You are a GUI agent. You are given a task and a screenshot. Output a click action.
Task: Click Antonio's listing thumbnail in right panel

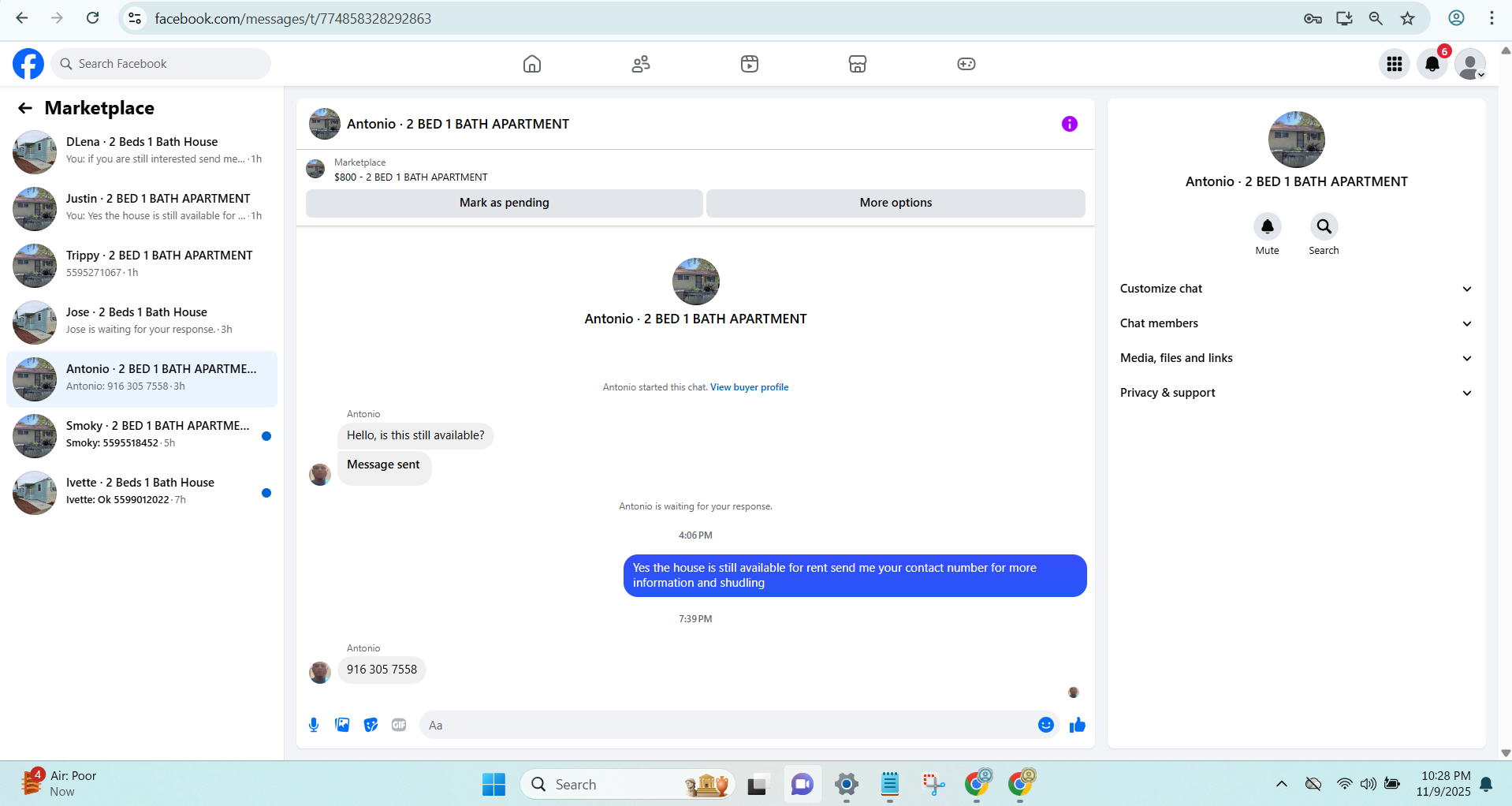(1297, 140)
